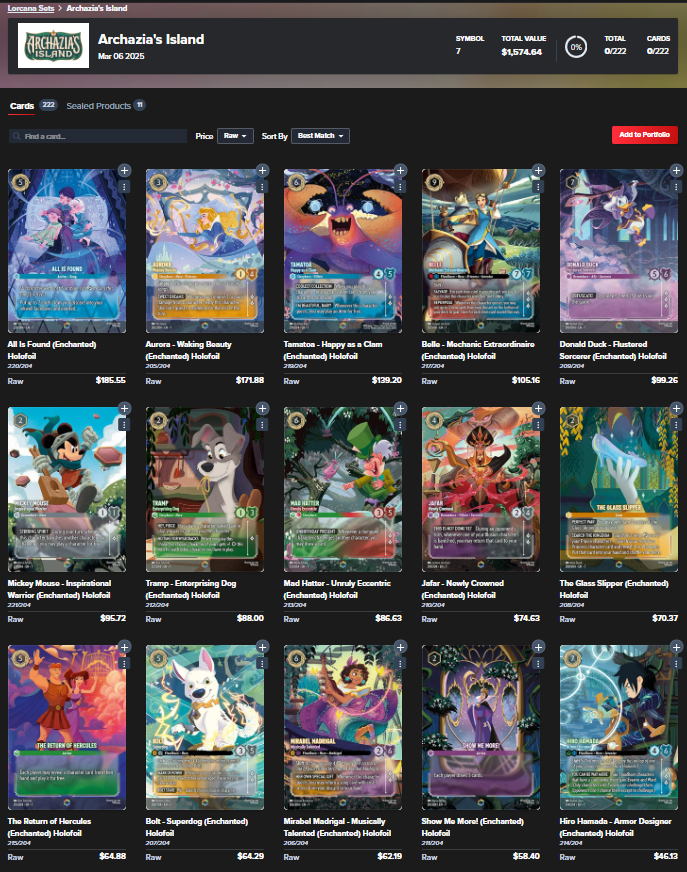Open the Tamatoa card image
The image size is (687, 872).
point(343,251)
